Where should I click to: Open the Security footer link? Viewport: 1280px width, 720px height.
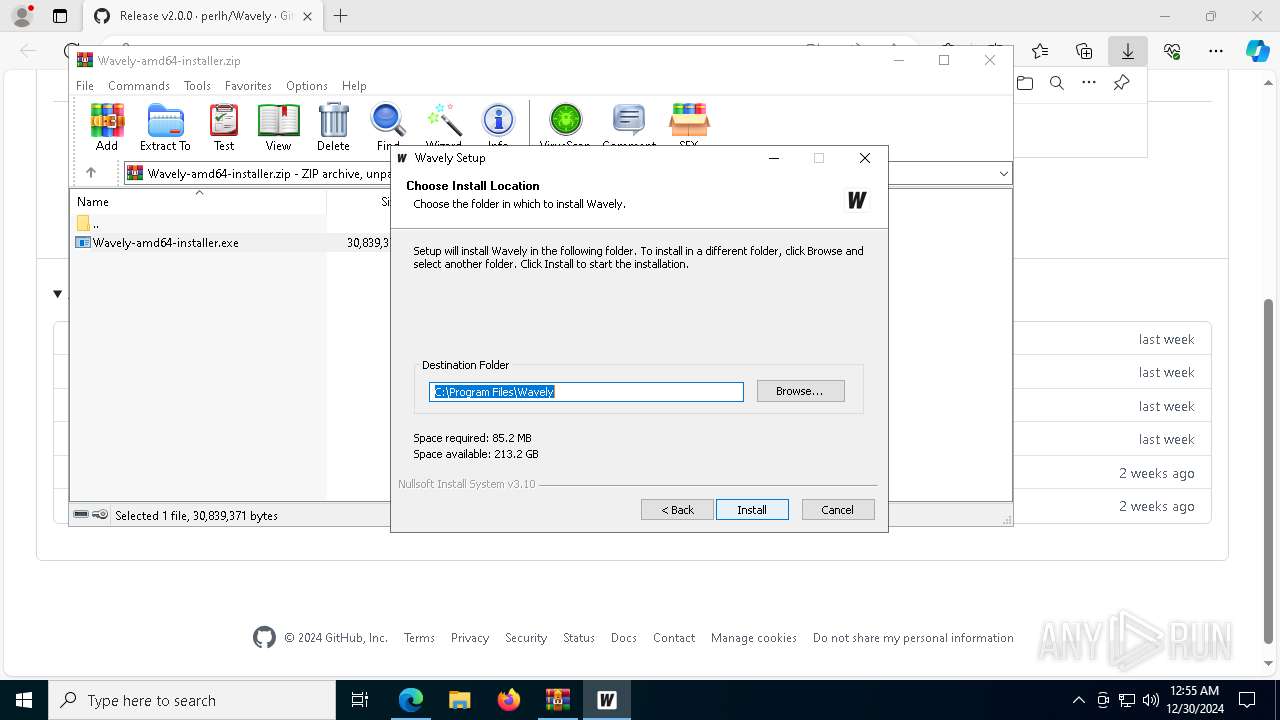point(526,638)
